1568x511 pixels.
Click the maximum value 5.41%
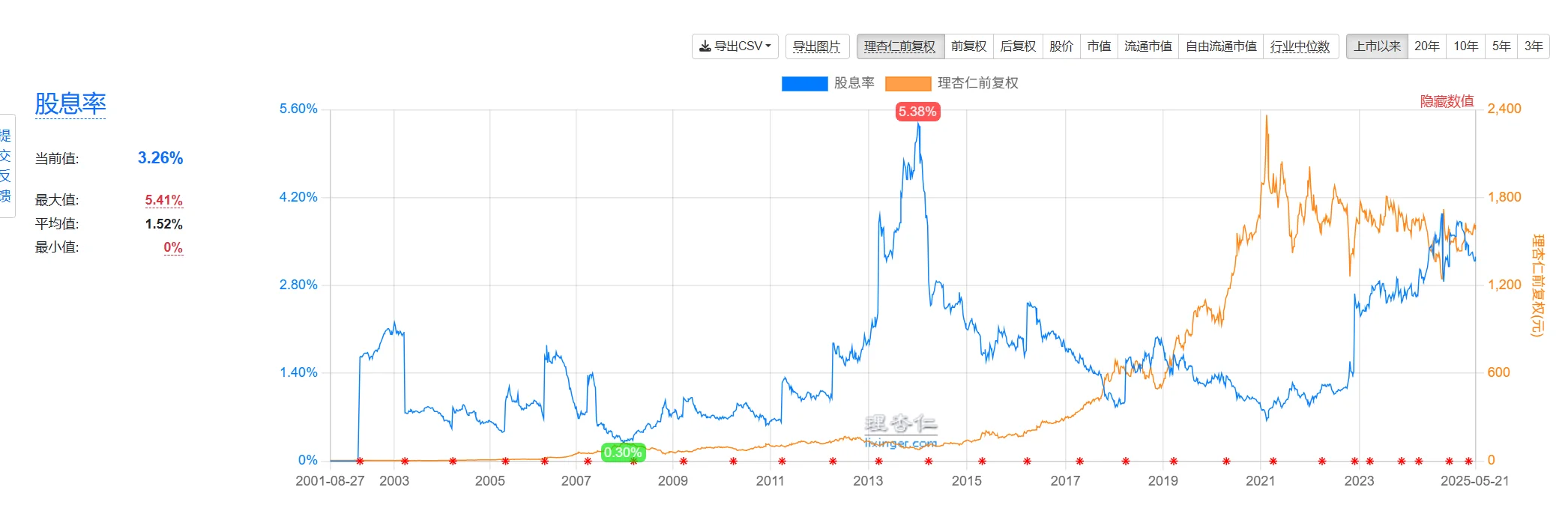[164, 200]
